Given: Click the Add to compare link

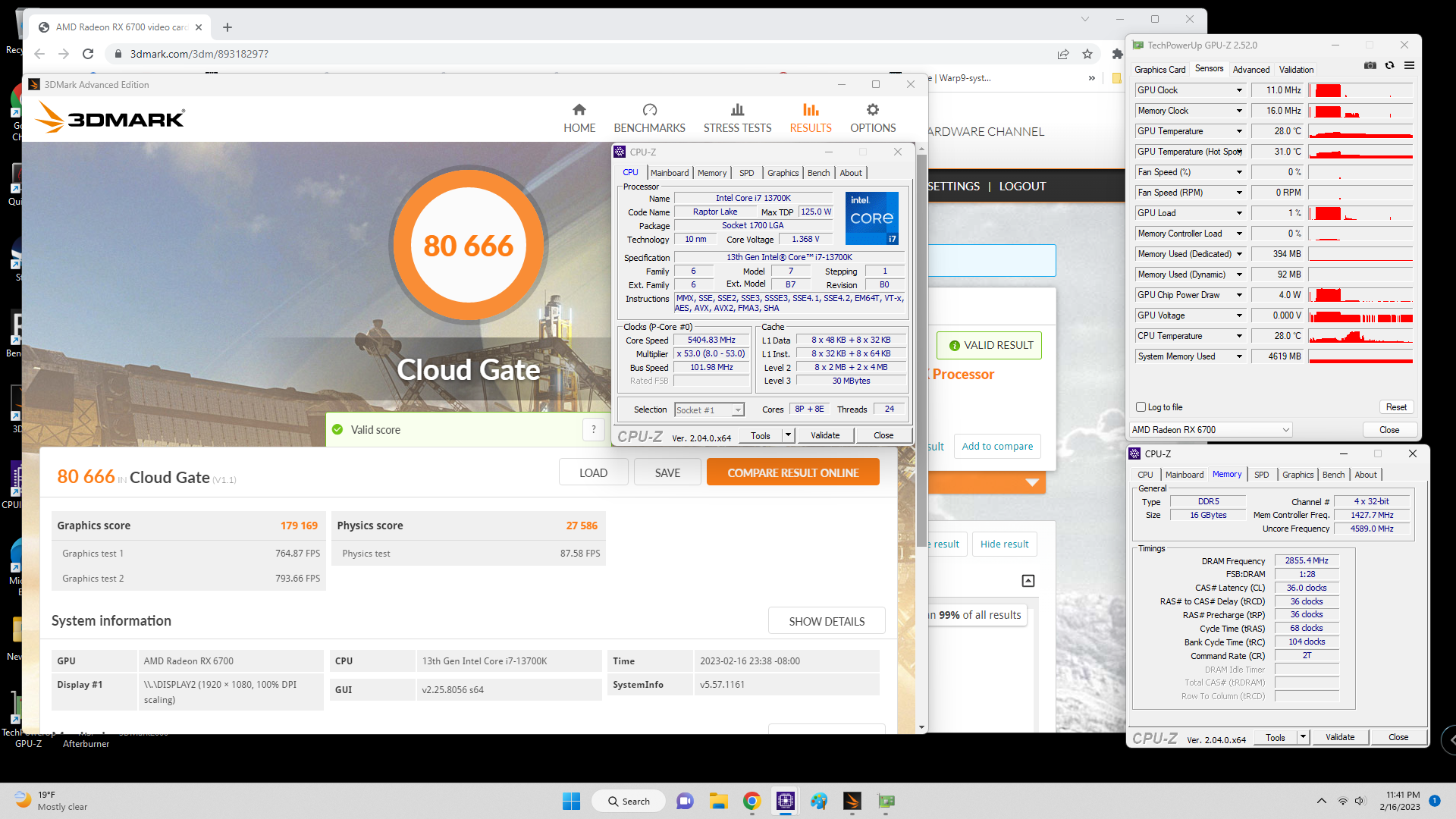Looking at the screenshot, I should click(997, 446).
